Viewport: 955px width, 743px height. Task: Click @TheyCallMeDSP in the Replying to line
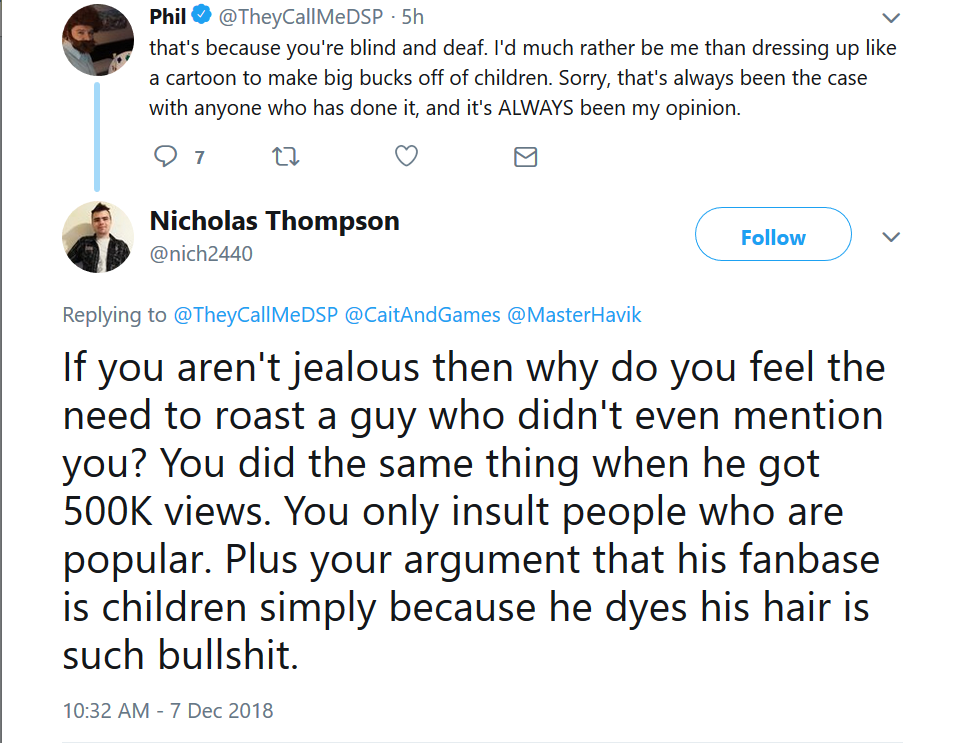point(256,315)
